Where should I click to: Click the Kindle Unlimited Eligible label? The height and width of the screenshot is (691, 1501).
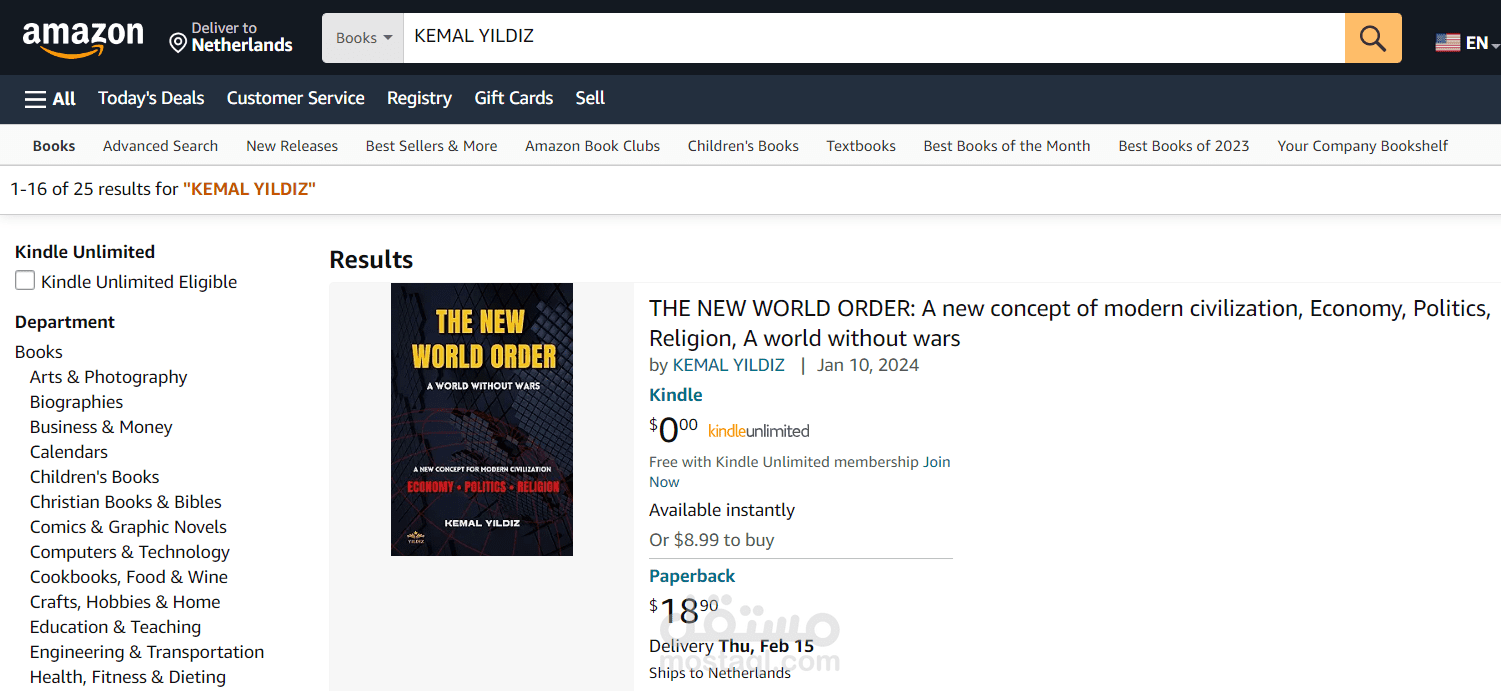[x=139, y=282]
